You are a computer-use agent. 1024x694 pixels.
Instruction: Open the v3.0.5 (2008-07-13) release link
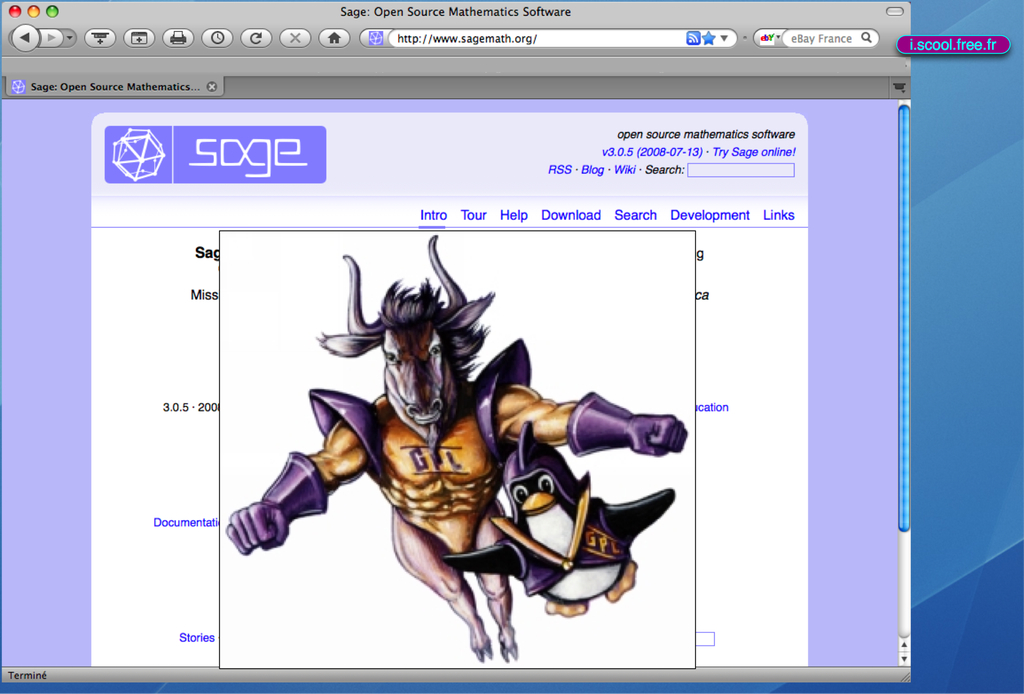pos(652,152)
